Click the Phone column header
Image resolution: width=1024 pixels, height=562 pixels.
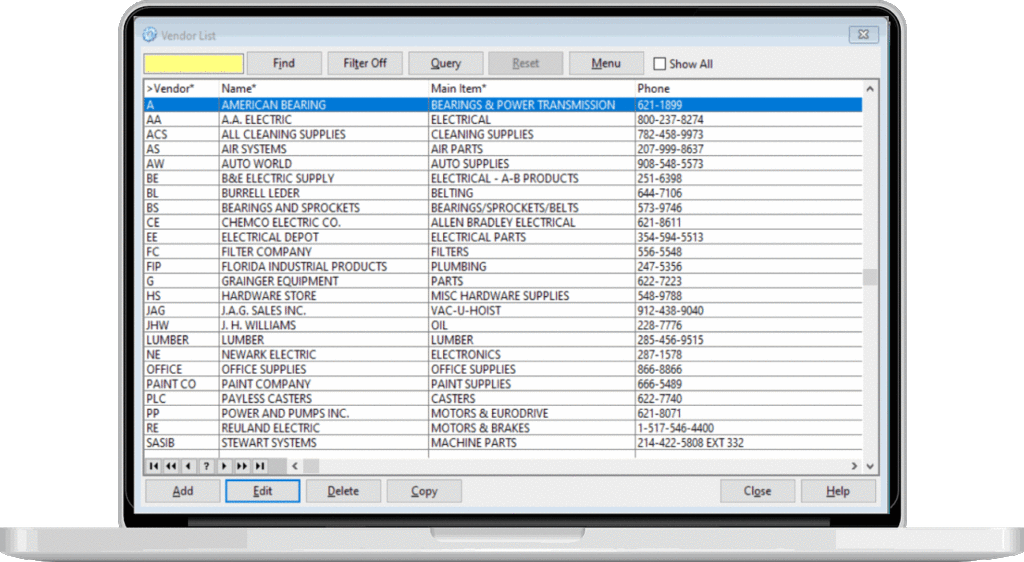748,89
